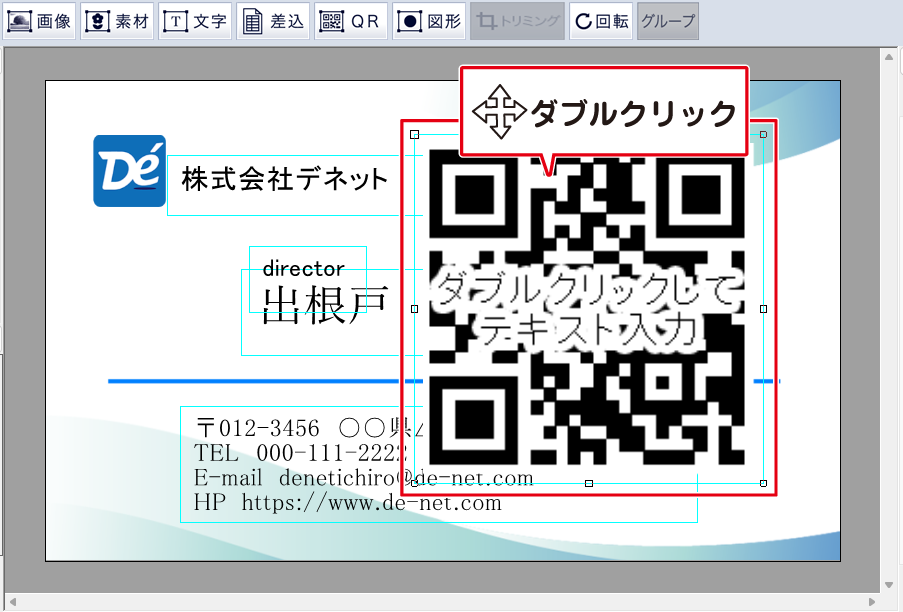
Task: Click the E-mail denetichiro line
Action: coord(364,478)
